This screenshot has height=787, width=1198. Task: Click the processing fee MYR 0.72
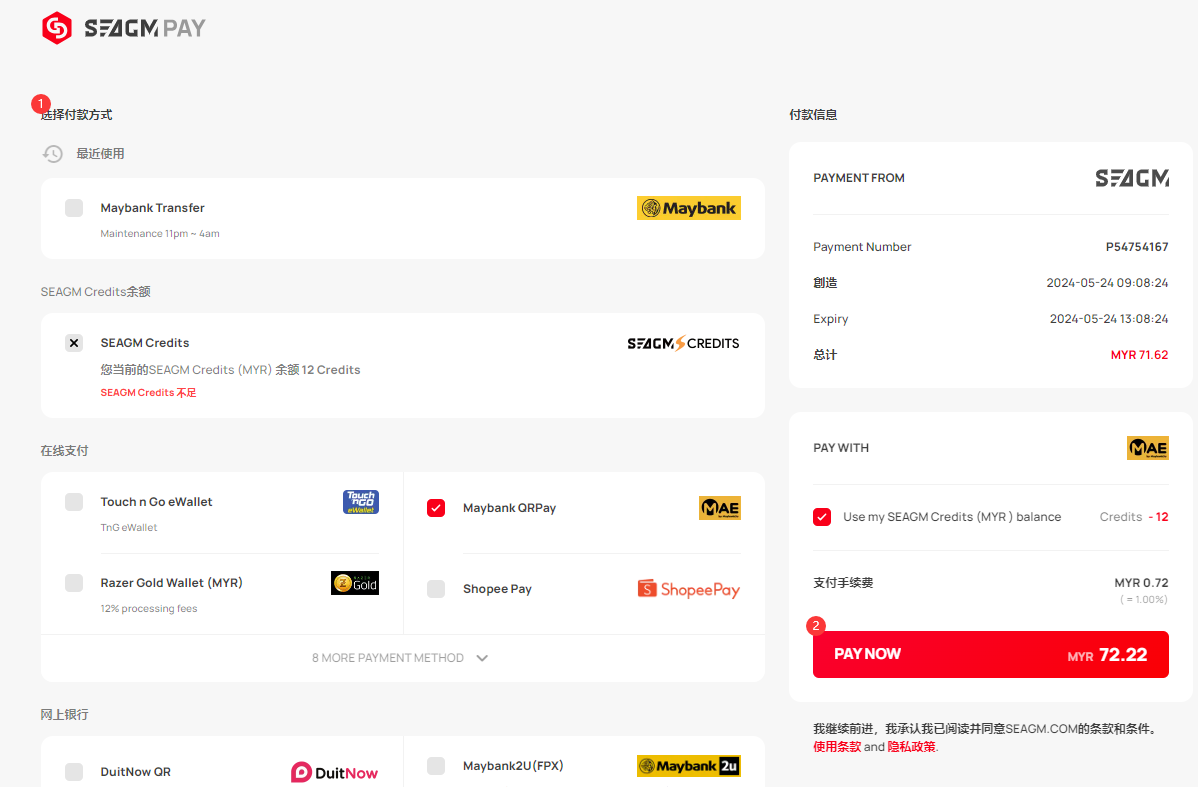point(1141,583)
